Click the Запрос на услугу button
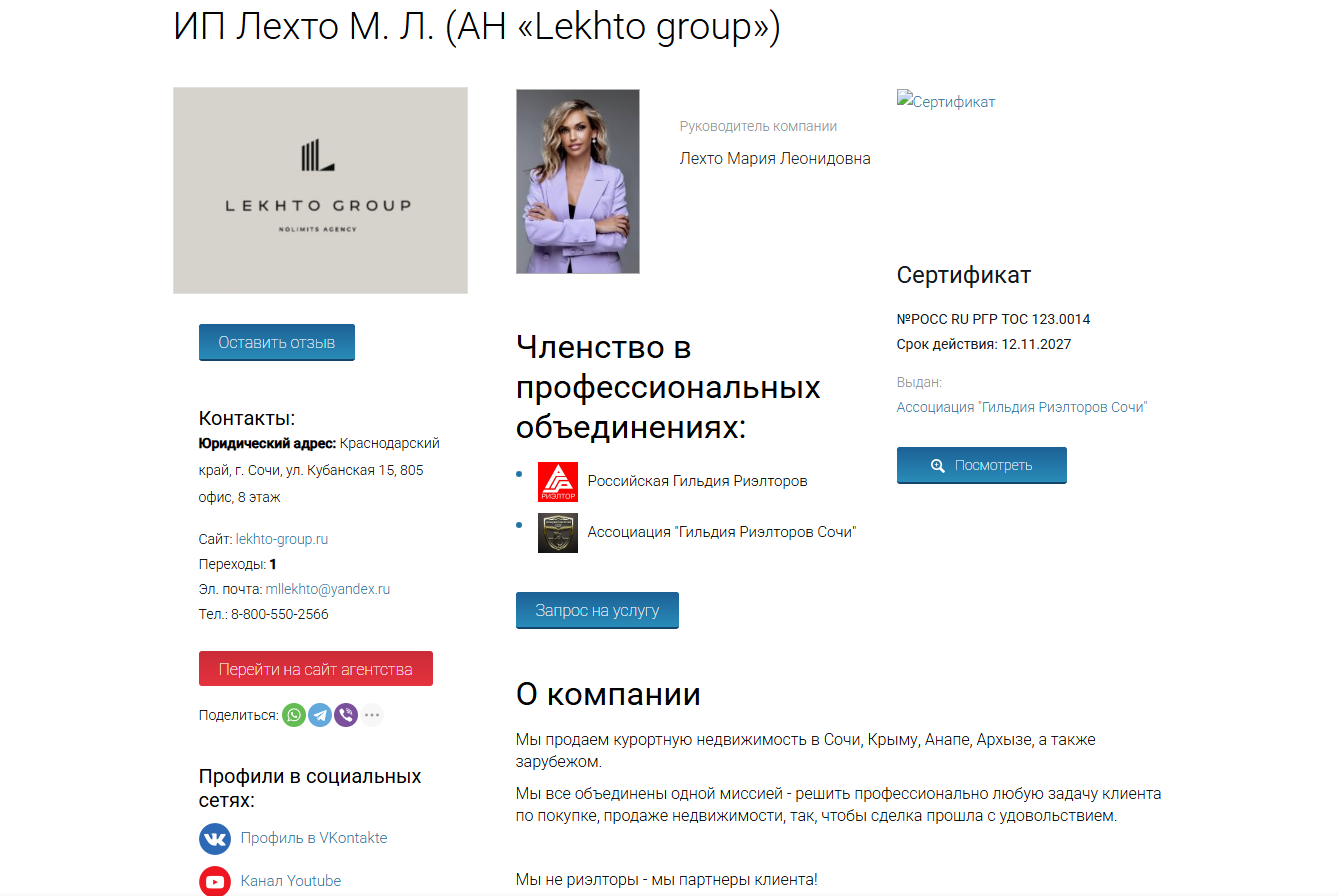The height and width of the screenshot is (896, 1338). coord(597,610)
